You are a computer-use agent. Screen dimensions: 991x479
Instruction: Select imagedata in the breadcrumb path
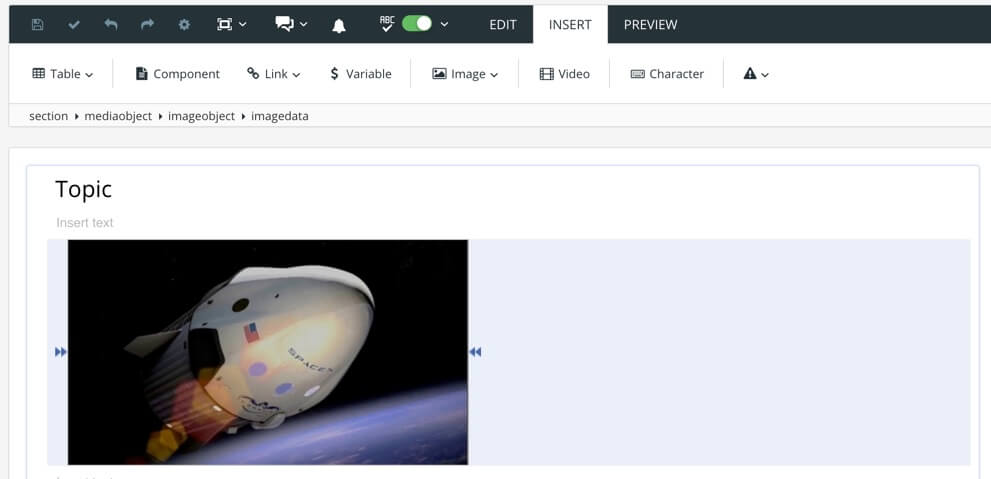280,116
